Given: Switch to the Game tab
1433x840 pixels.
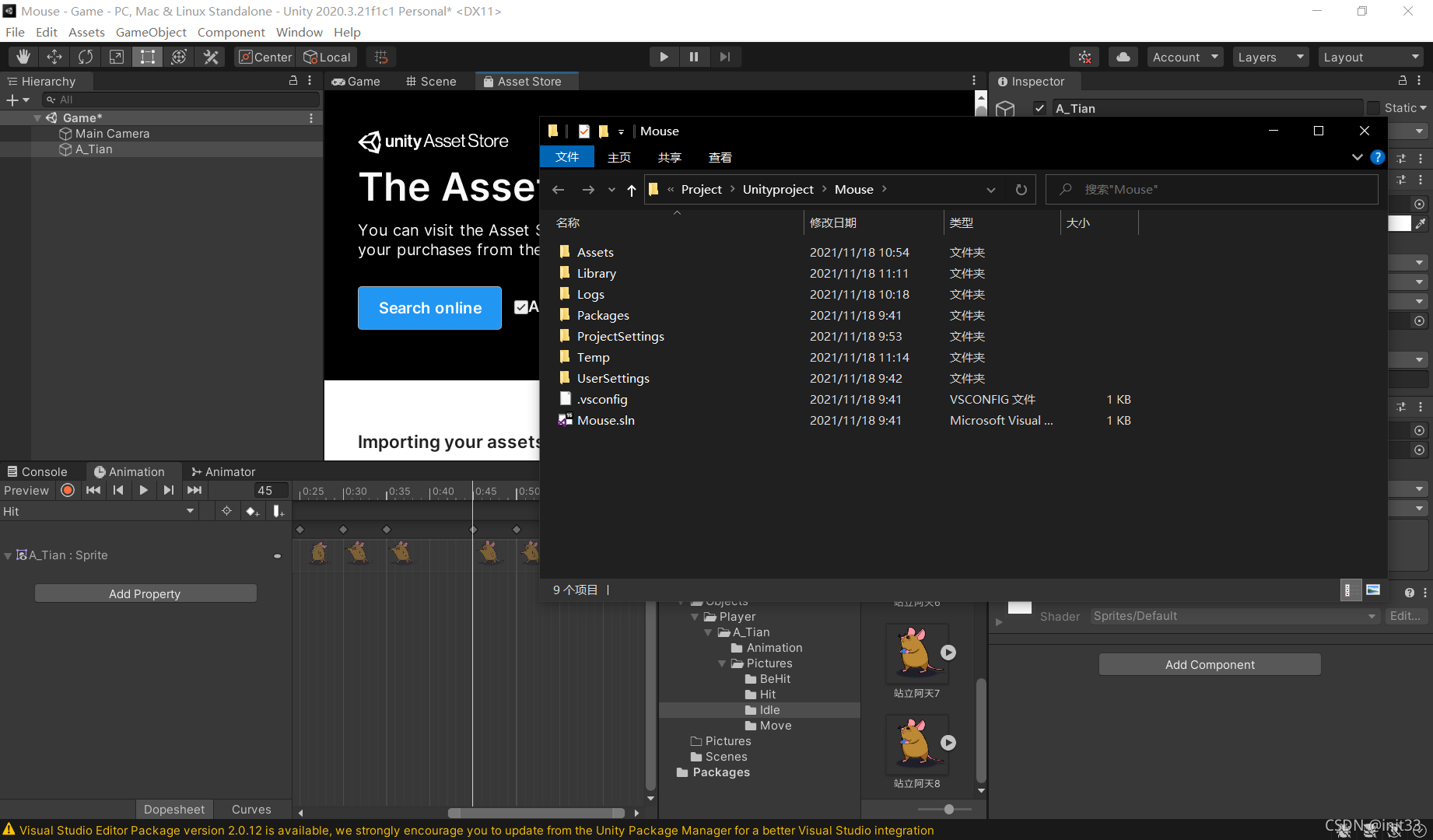Looking at the screenshot, I should [356, 81].
